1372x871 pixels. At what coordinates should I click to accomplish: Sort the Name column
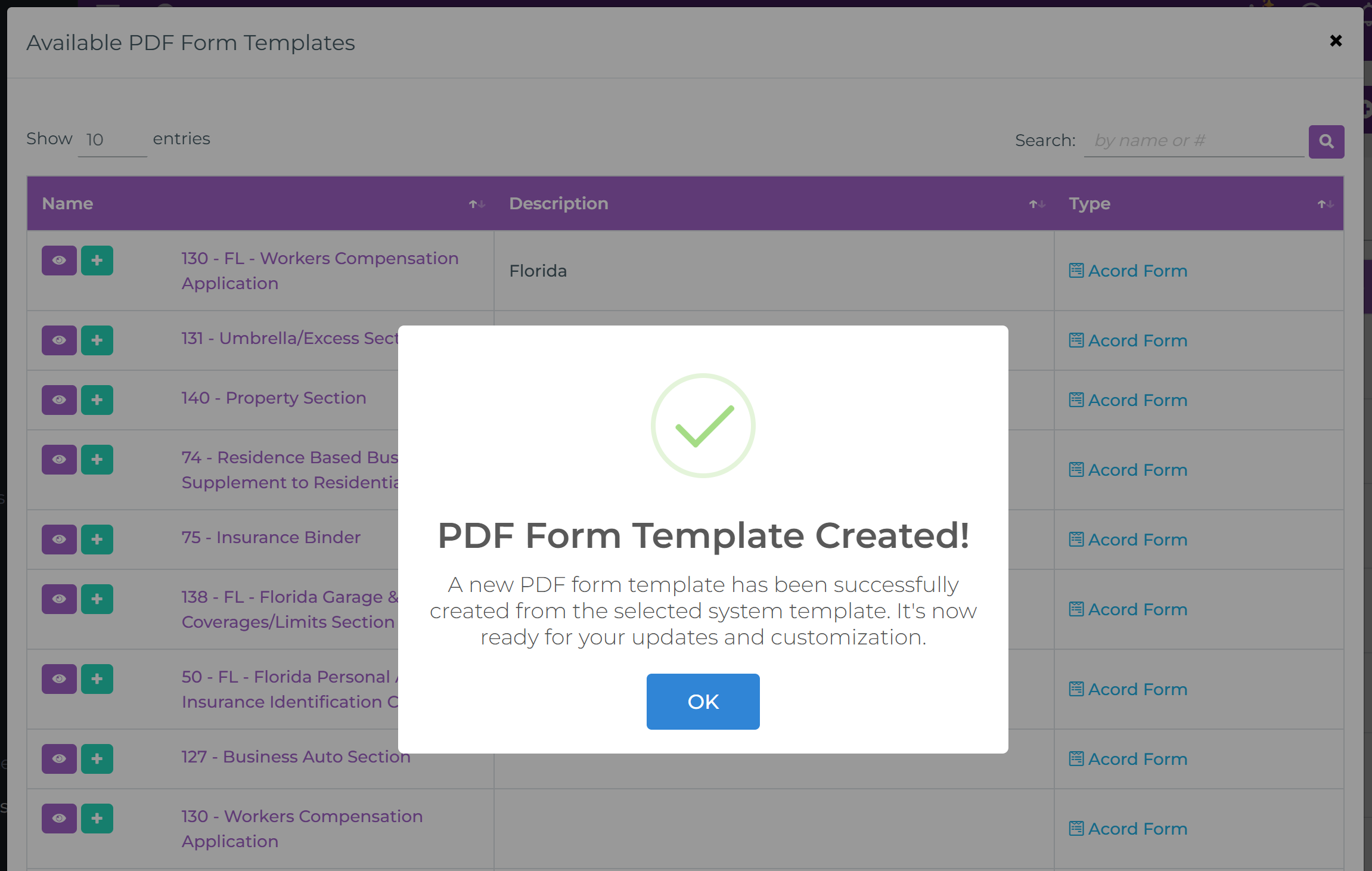click(476, 204)
